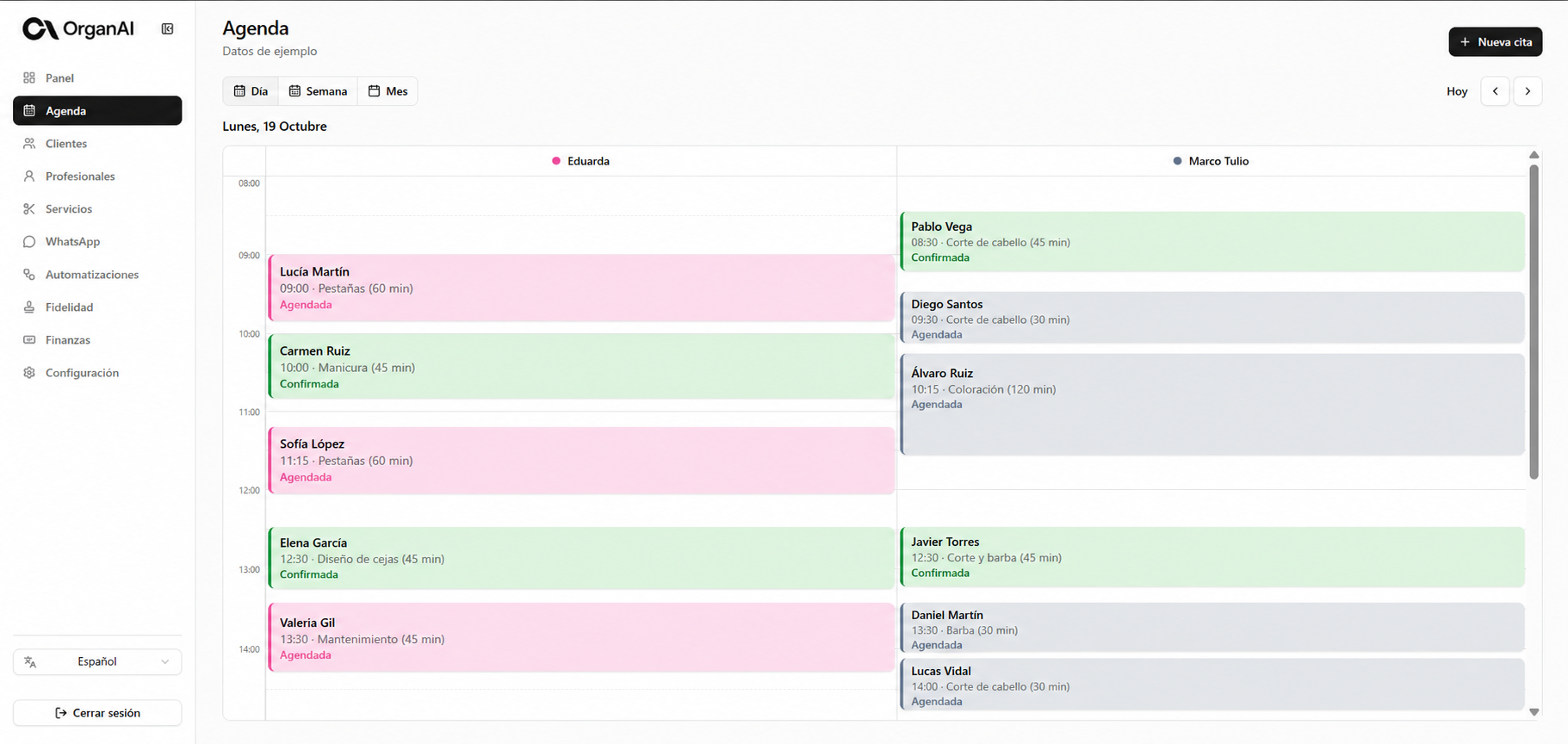
Task: Click the plus icon in Nueva cita
Action: [x=1465, y=42]
